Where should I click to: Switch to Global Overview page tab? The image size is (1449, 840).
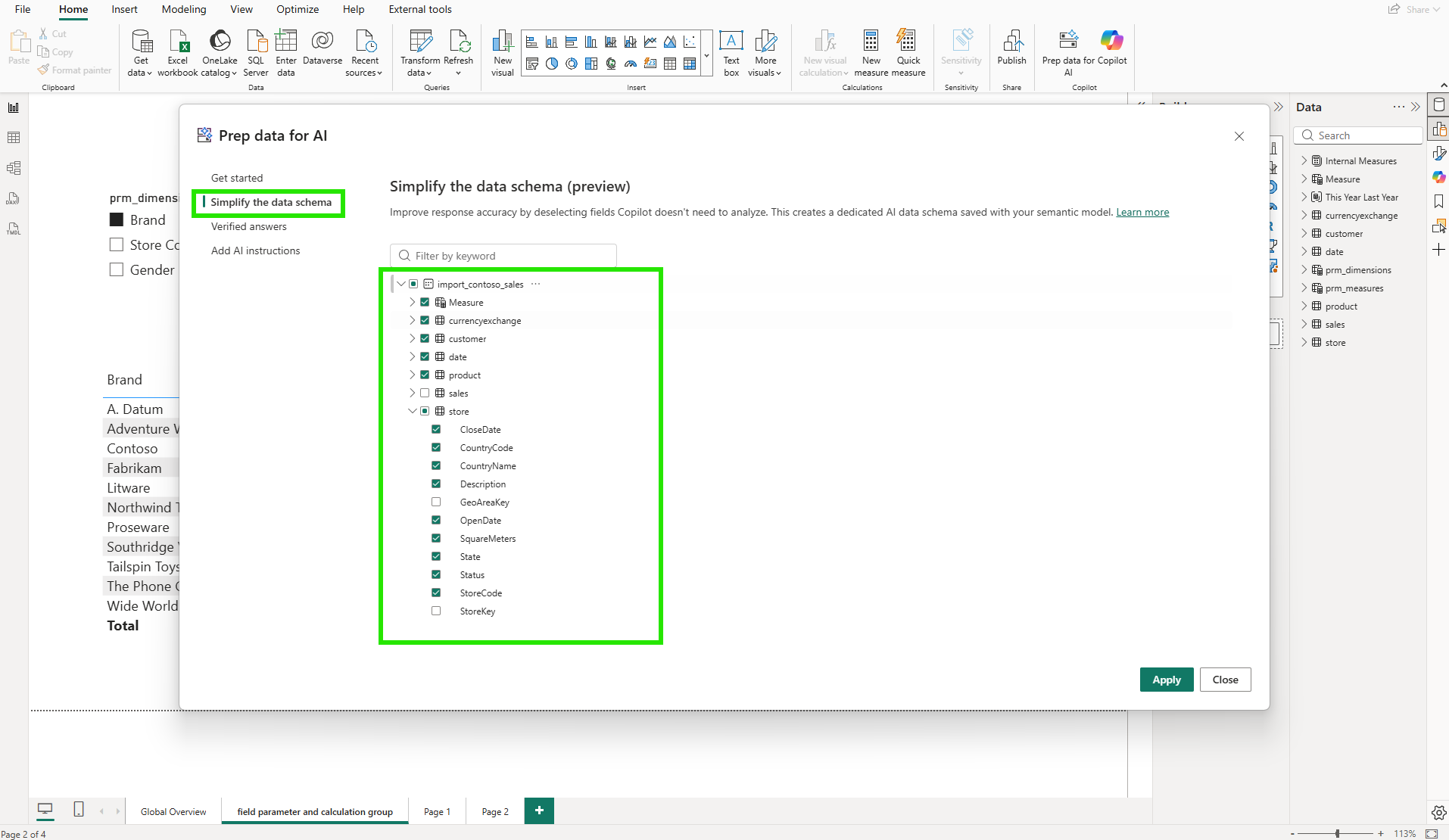pos(173,811)
